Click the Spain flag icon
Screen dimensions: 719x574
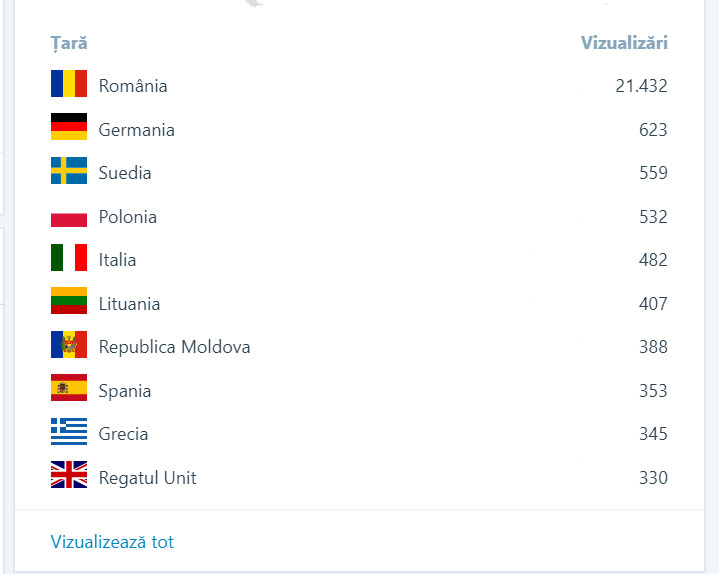click(69, 389)
